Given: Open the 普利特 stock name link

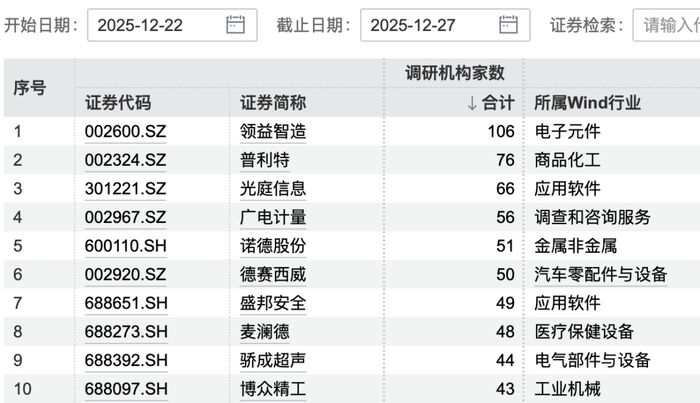Looking at the screenshot, I should 265,160.
